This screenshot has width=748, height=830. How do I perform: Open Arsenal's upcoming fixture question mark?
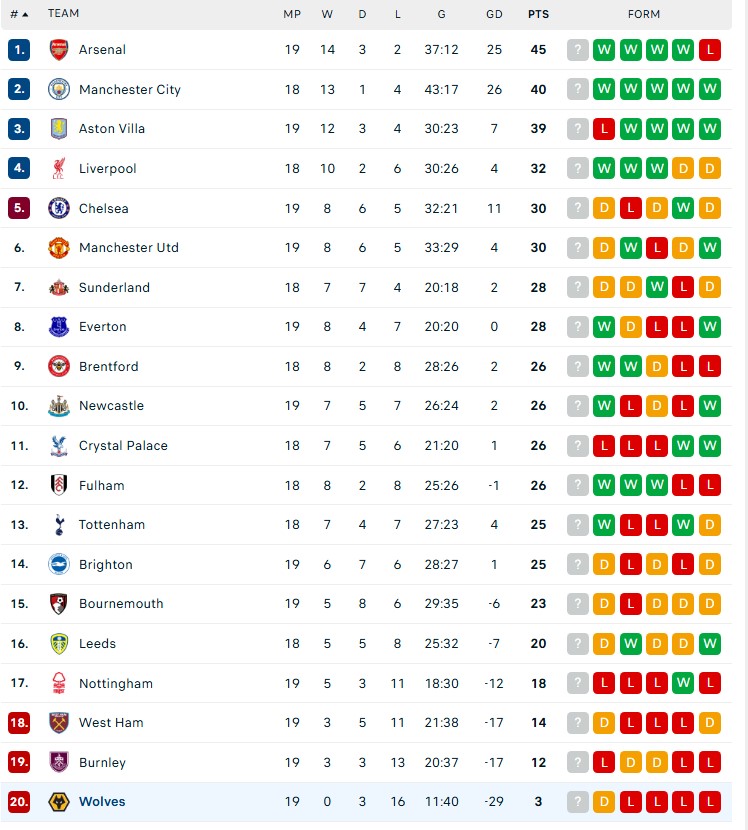[577, 49]
